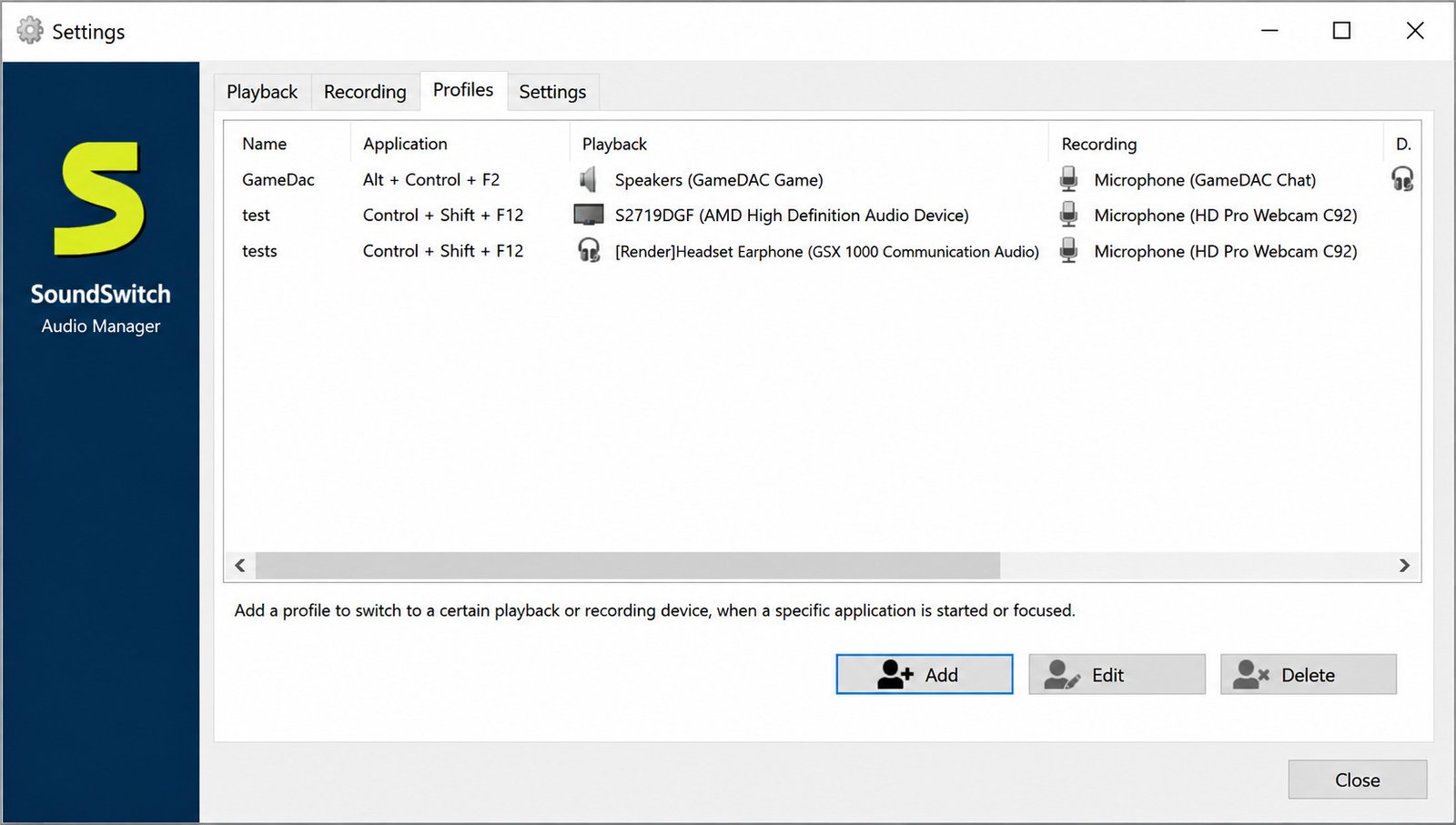Click the Add profile button label
Screen dimensions: 1456x825
point(941,675)
